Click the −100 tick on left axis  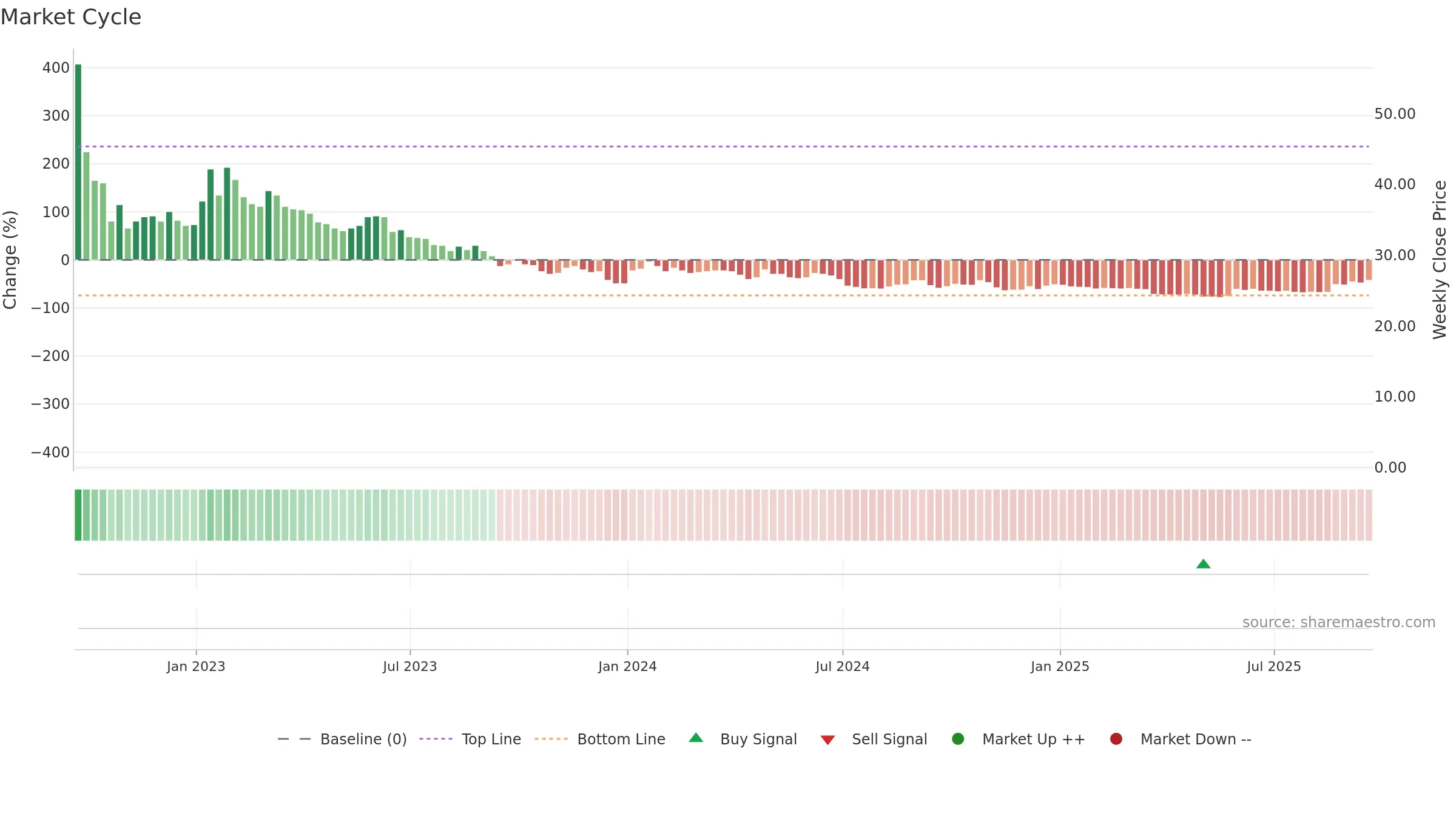(x=50, y=308)
